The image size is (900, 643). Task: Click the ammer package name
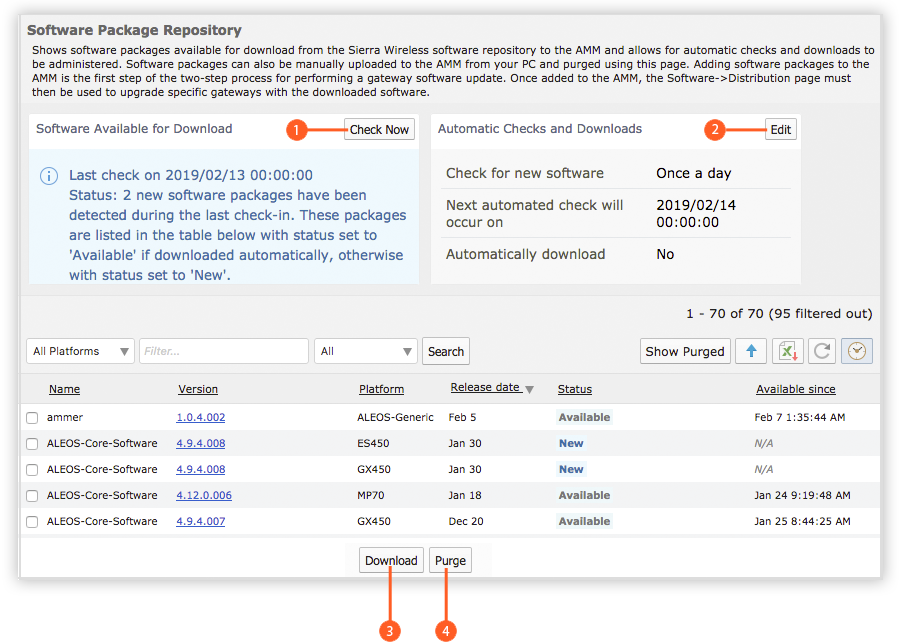(x=65, y=417)
